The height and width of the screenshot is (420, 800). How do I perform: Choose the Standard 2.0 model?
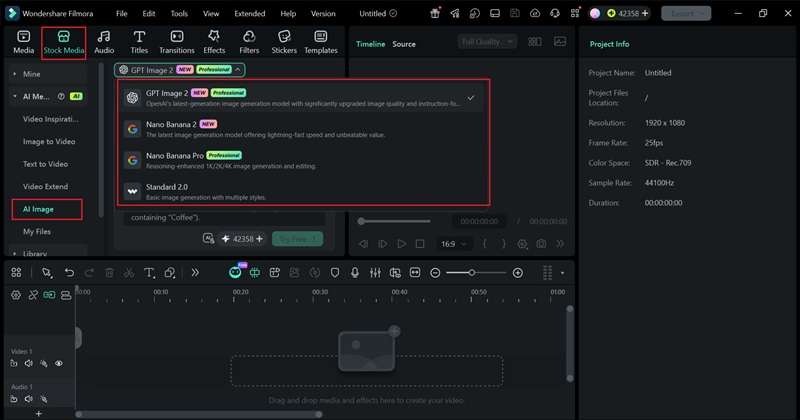pyautogui.click(x=303, y=191)
